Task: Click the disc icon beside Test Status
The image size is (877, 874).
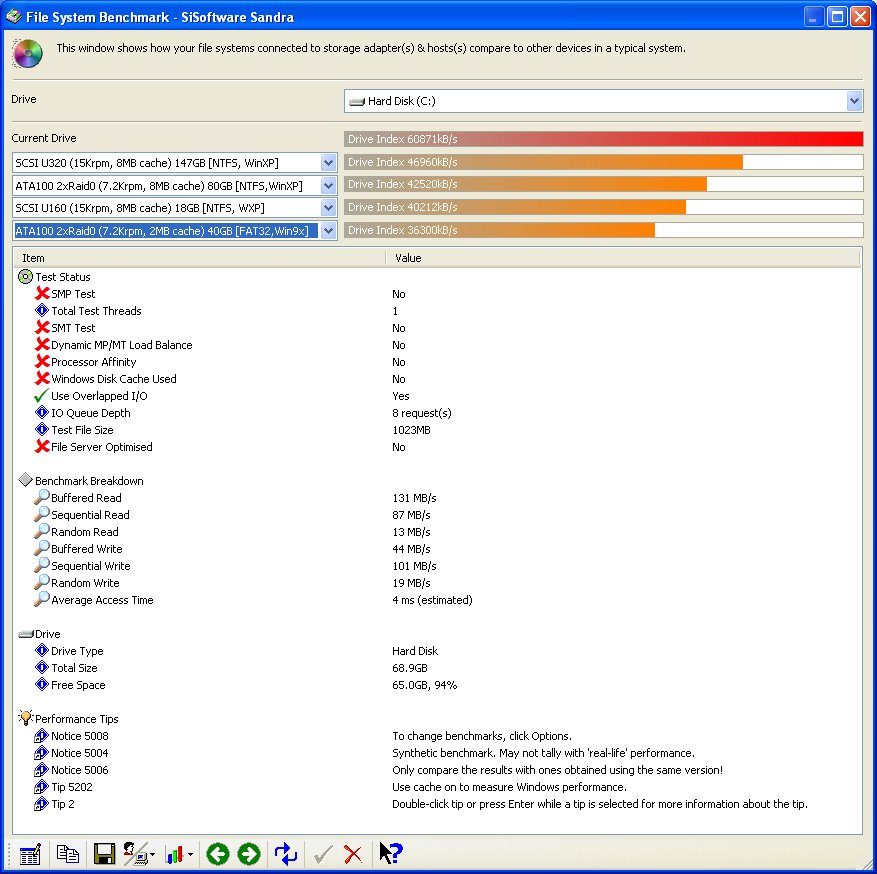Action: point(25,276)
